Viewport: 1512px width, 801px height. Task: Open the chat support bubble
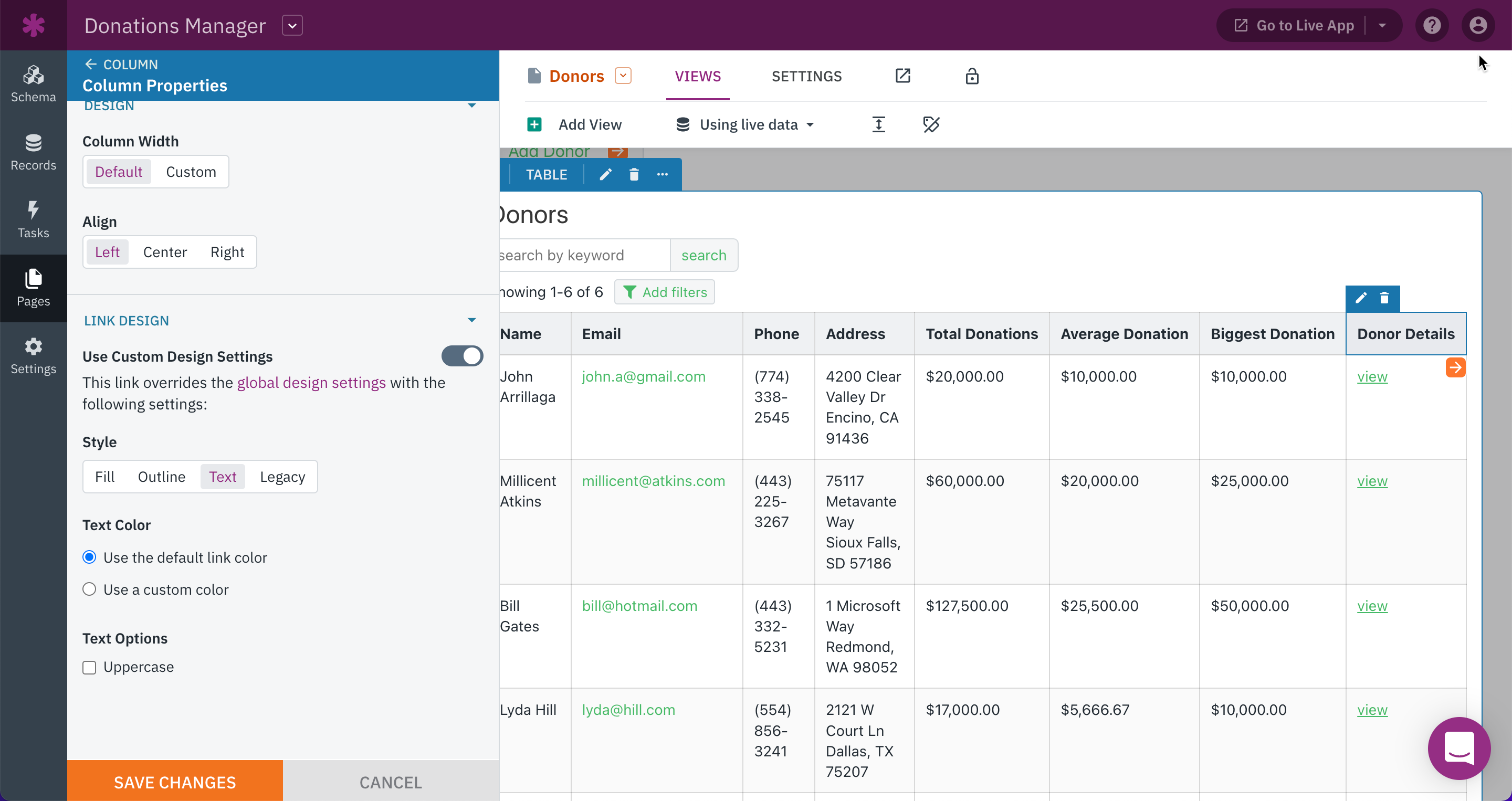click(1459, 748)
